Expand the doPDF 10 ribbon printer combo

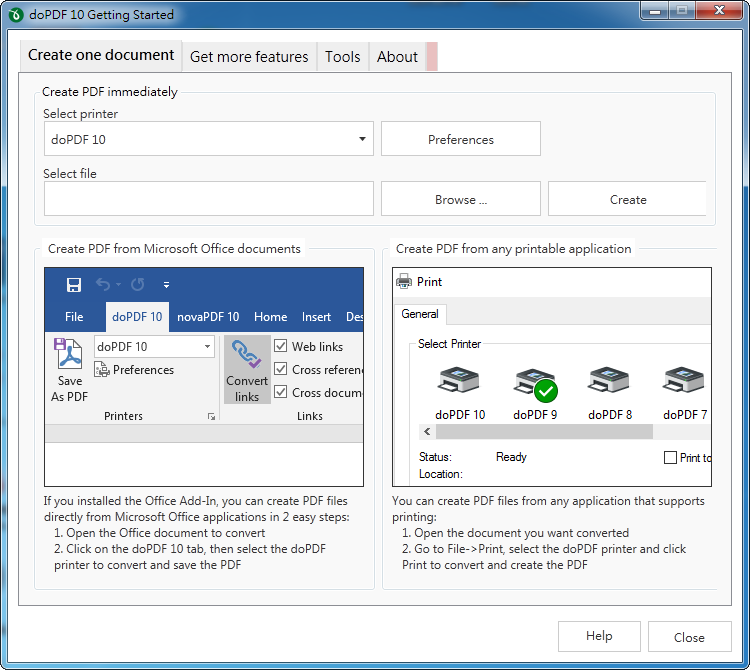tap(207, 346)
